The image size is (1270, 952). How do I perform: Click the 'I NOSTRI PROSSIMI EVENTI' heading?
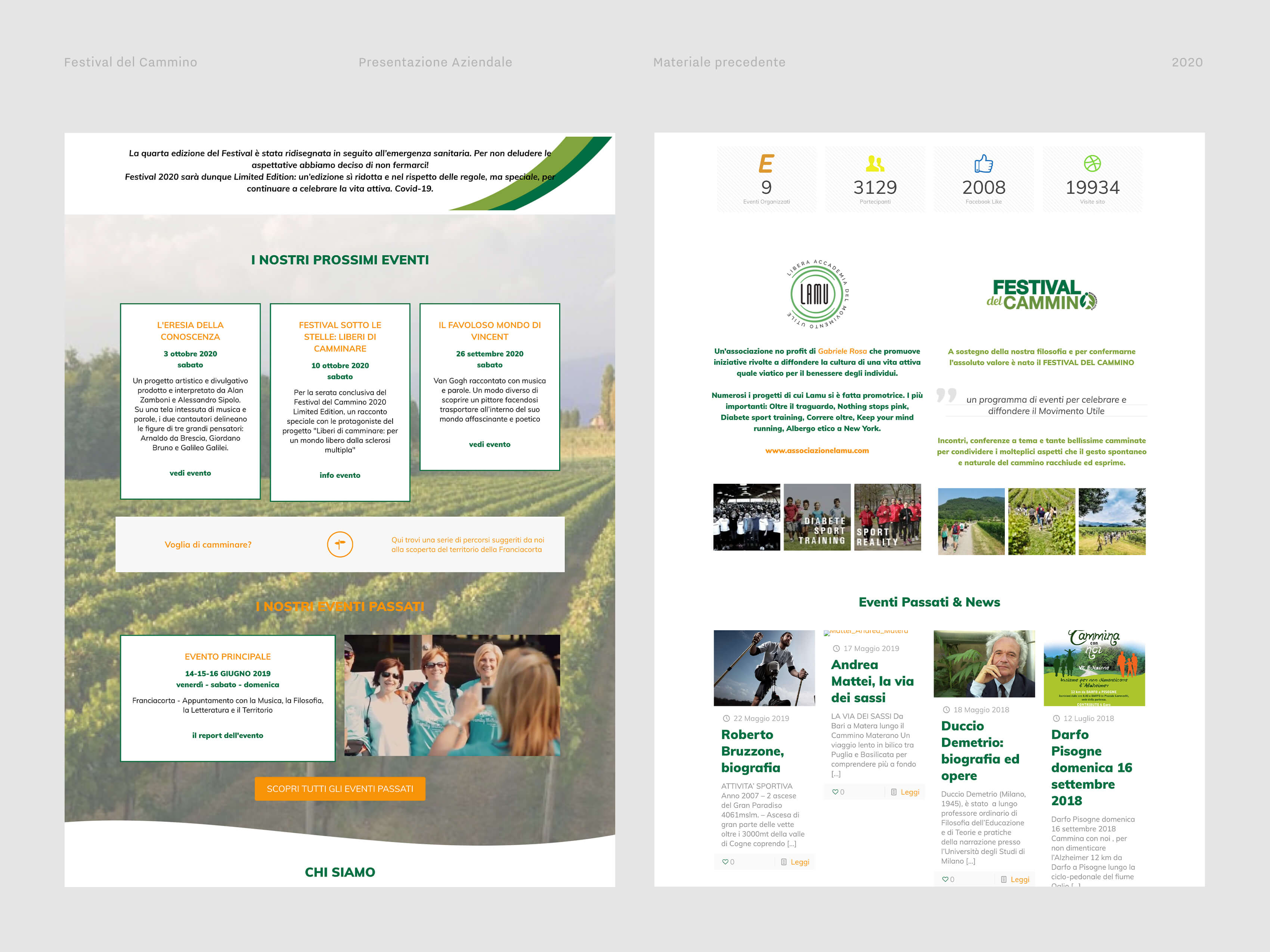(x=340, y=260)
